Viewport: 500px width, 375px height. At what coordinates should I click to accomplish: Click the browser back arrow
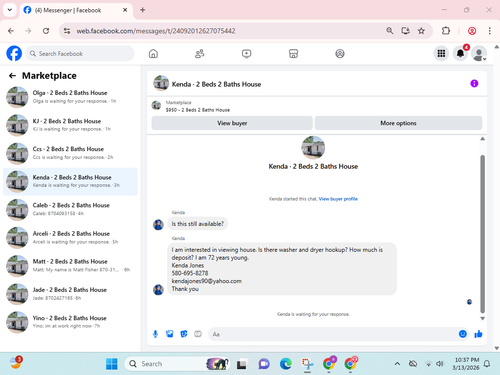[x=11, y=31]
